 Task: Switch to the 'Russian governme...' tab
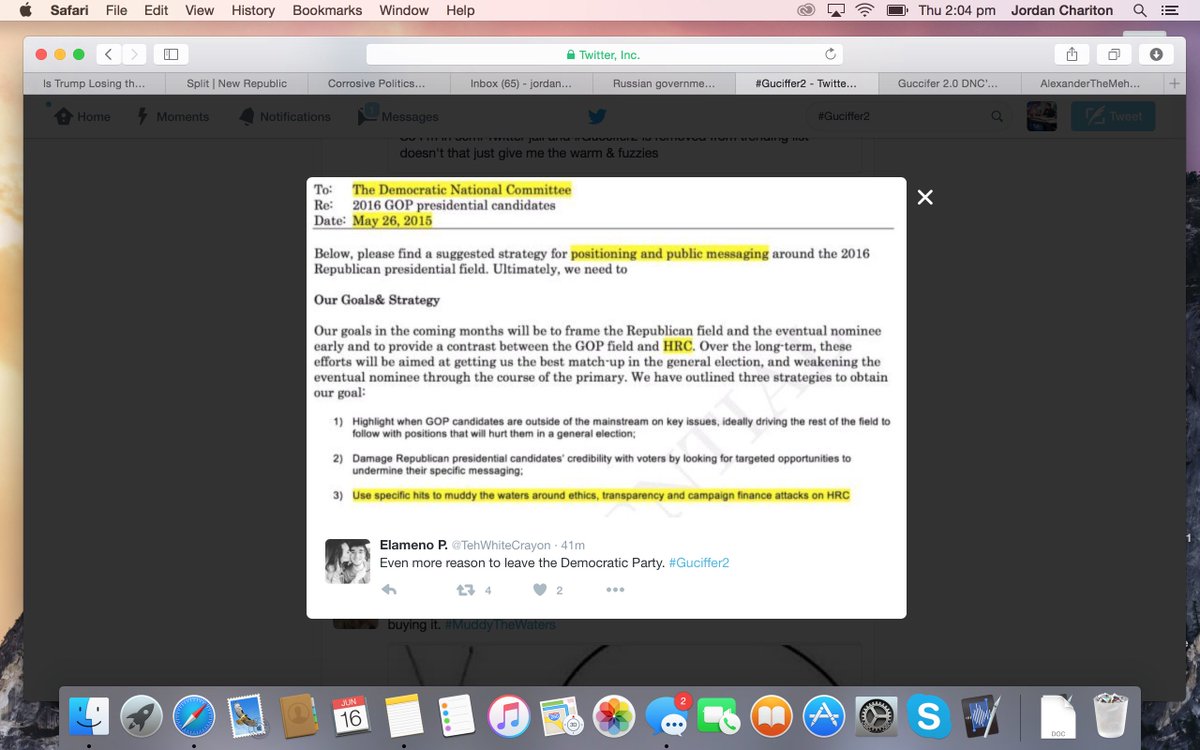point(664,84)
